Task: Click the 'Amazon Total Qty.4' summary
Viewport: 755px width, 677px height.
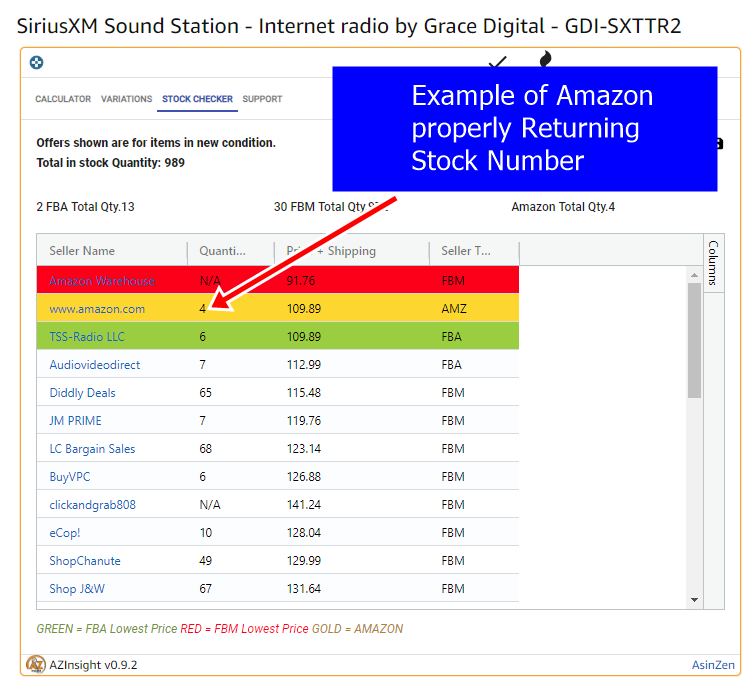Action: [x=563, y=207]
